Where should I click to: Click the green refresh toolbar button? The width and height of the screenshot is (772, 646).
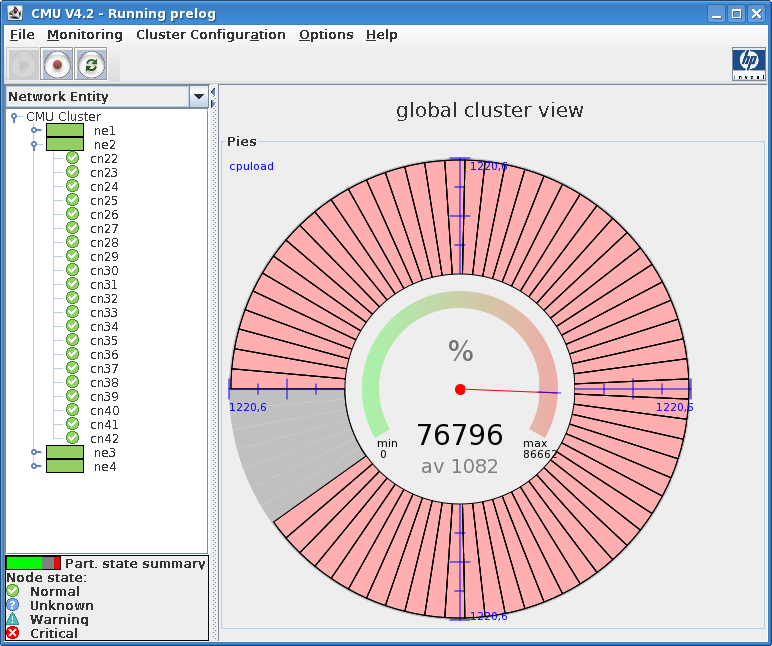click(x=91, y=65)
